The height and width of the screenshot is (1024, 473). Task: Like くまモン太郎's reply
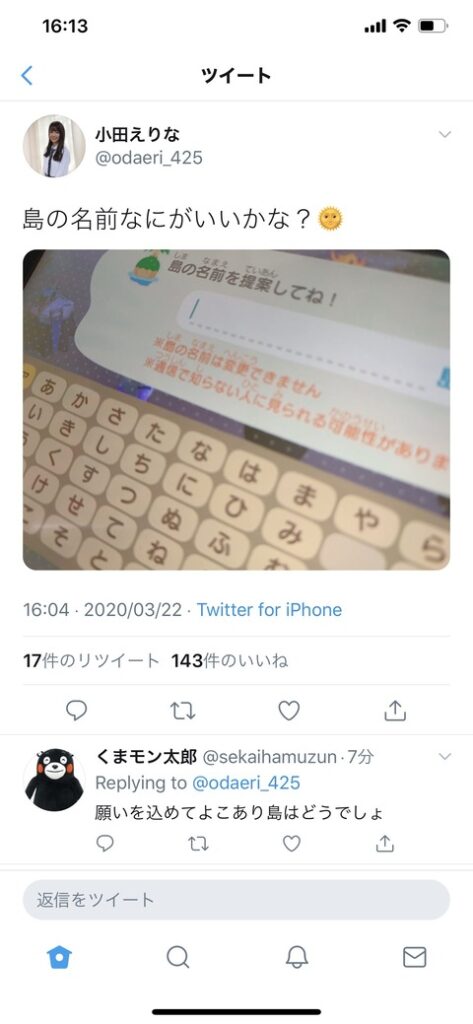coord(291,844)
